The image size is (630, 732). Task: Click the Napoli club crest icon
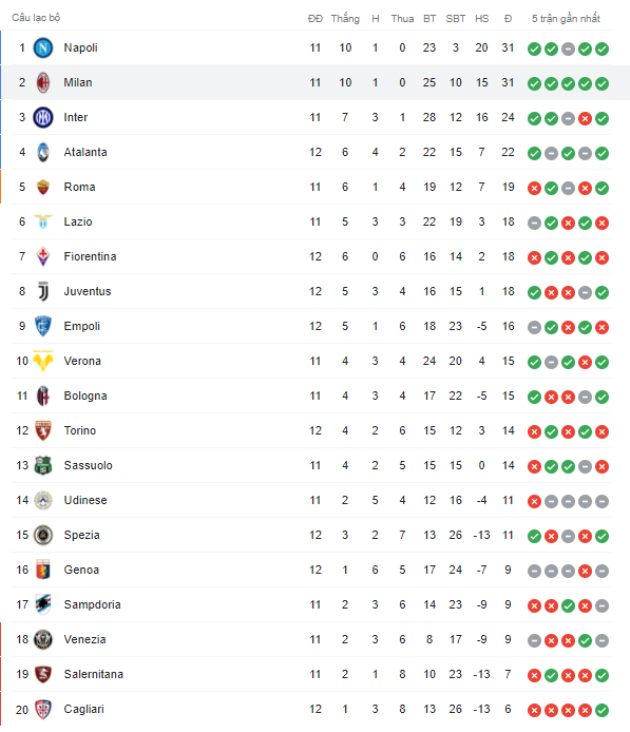43,48
